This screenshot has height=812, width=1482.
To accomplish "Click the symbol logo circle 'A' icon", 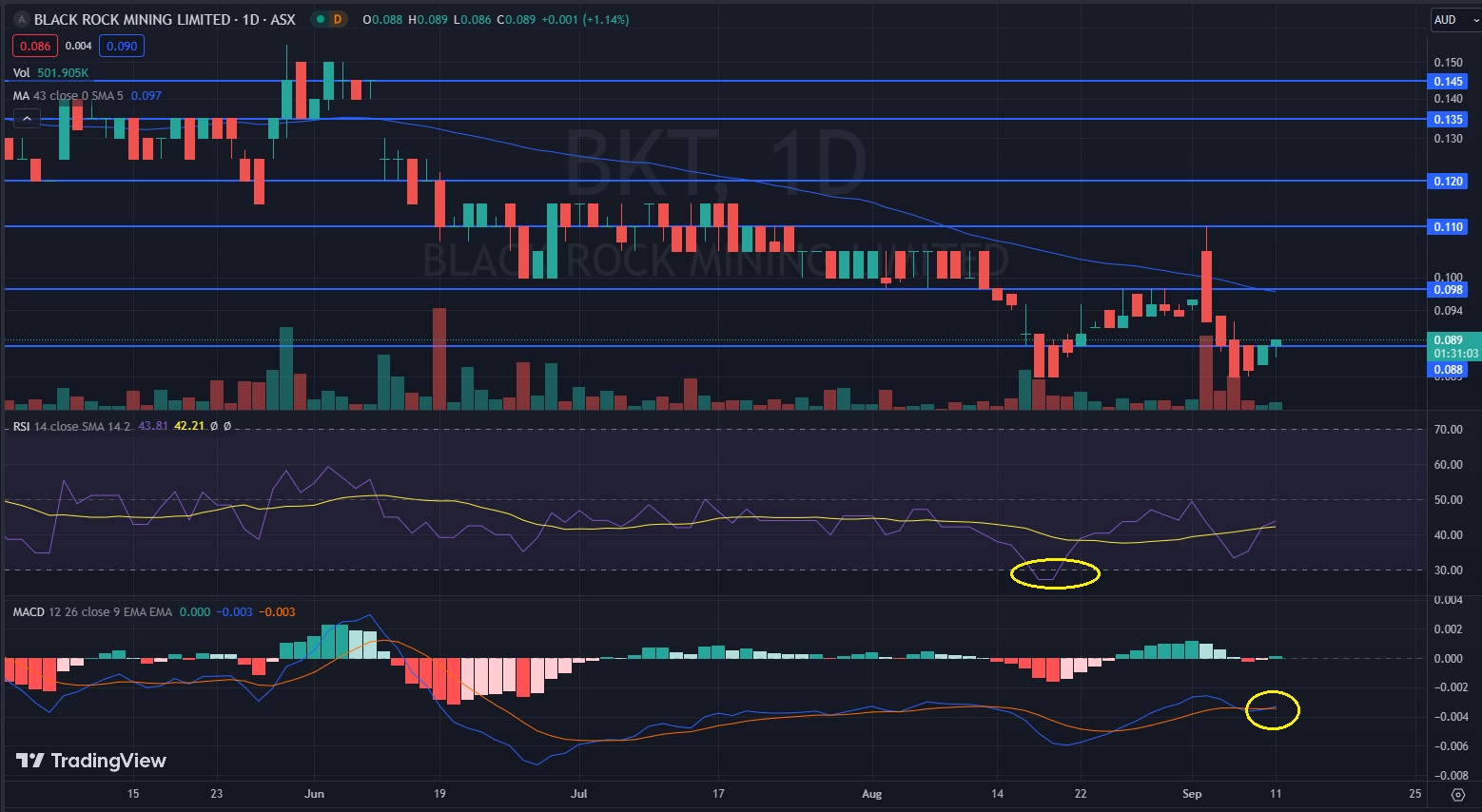I will (21, 19).
